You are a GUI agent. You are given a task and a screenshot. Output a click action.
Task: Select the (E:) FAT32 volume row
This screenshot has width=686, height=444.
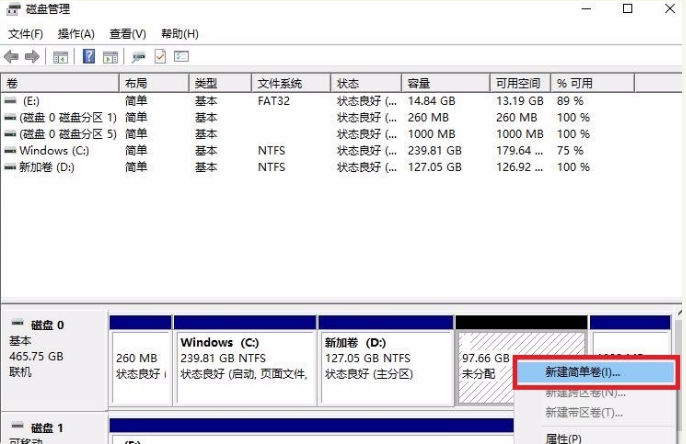(30, 101)
